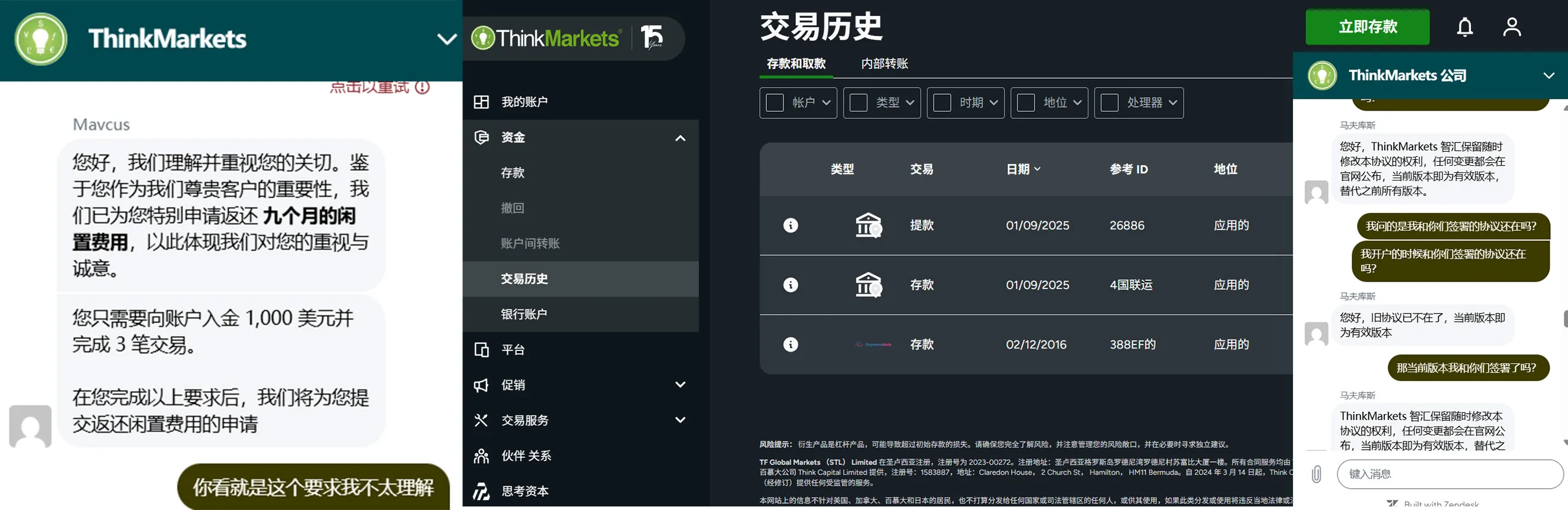This screenshot has height=510, width=1568.
Task: Click Mavcus agent avatar in left chat
Action: click(x=30, y=426)
